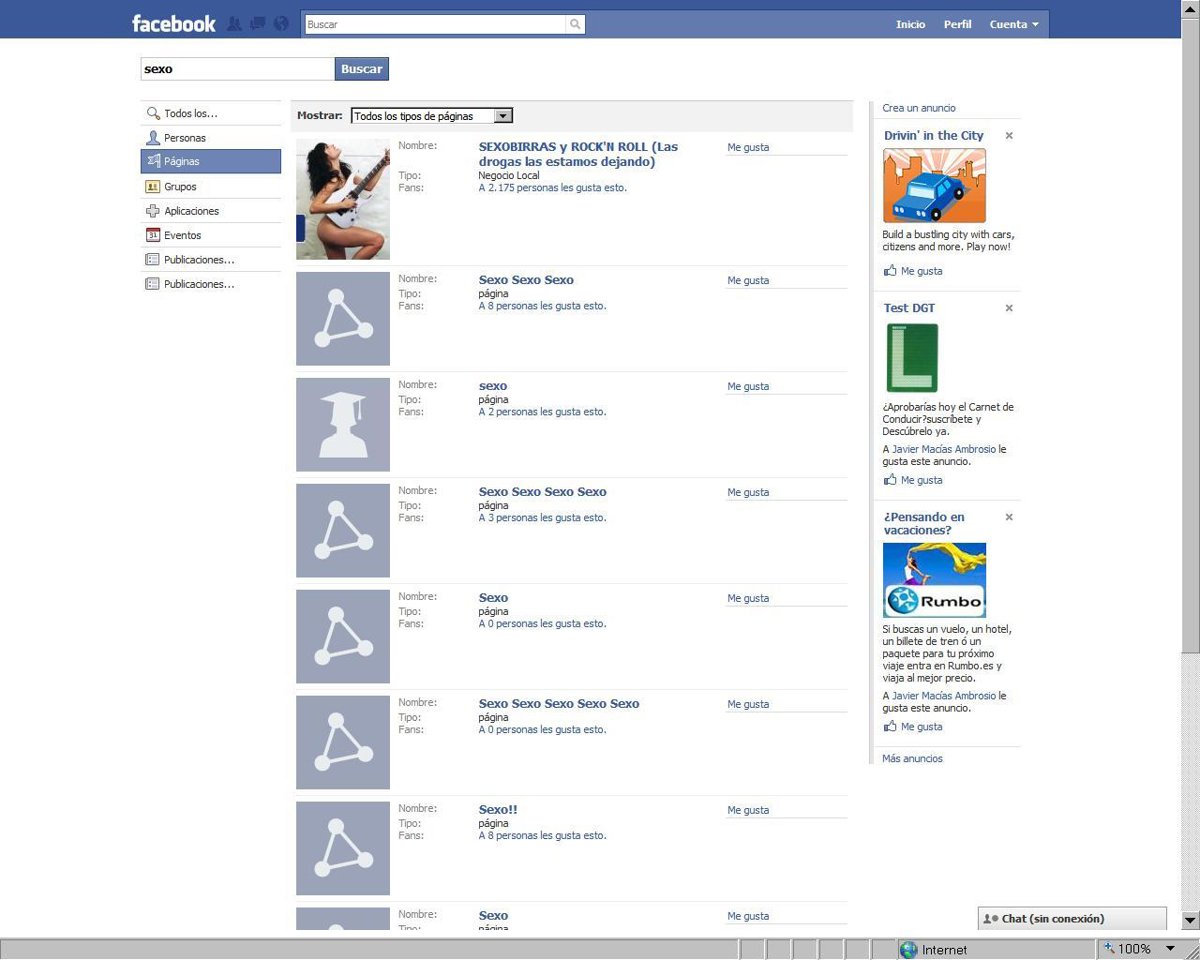Select the Grupos filter in sidebar
This screenshot has width=1200, height=960.
click(180, 187)
